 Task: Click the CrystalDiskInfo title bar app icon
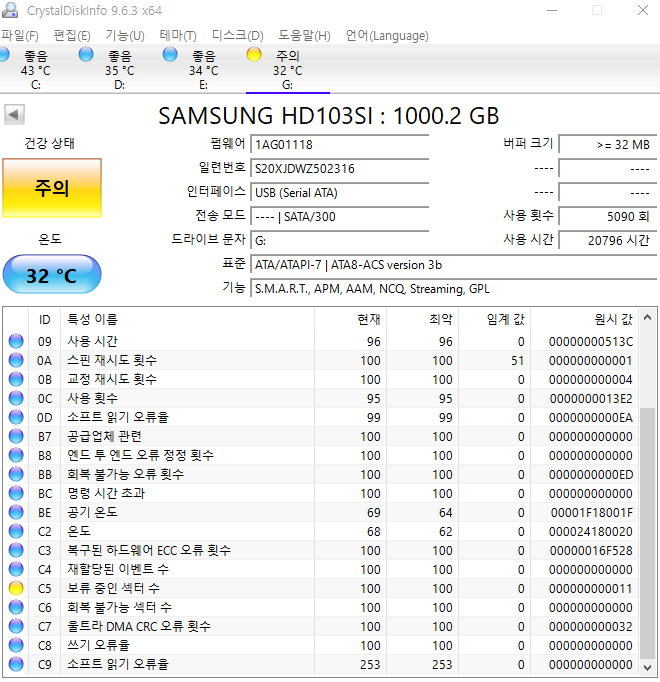[x=10, y=10]
